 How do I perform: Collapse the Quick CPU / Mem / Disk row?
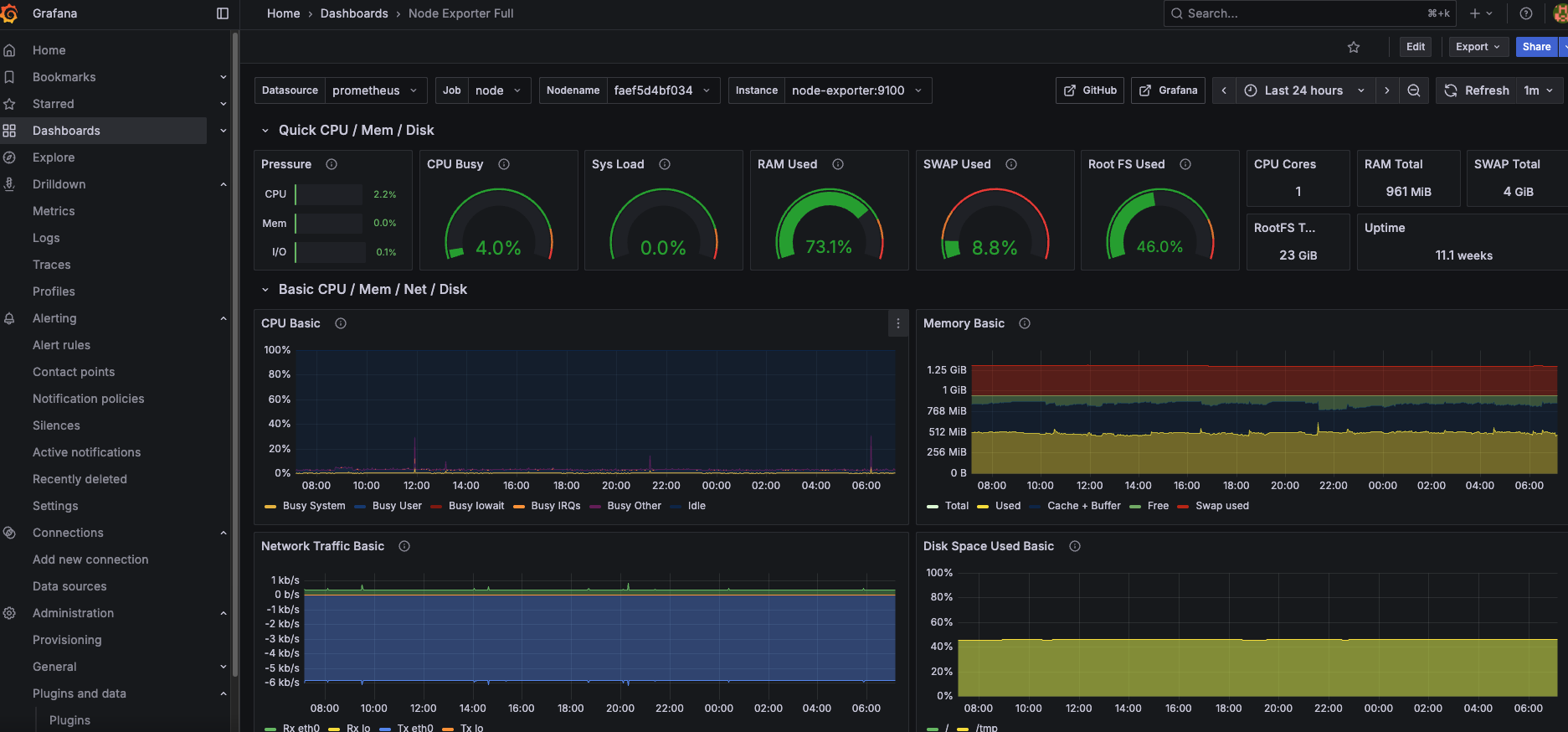[x=265, y=131]
